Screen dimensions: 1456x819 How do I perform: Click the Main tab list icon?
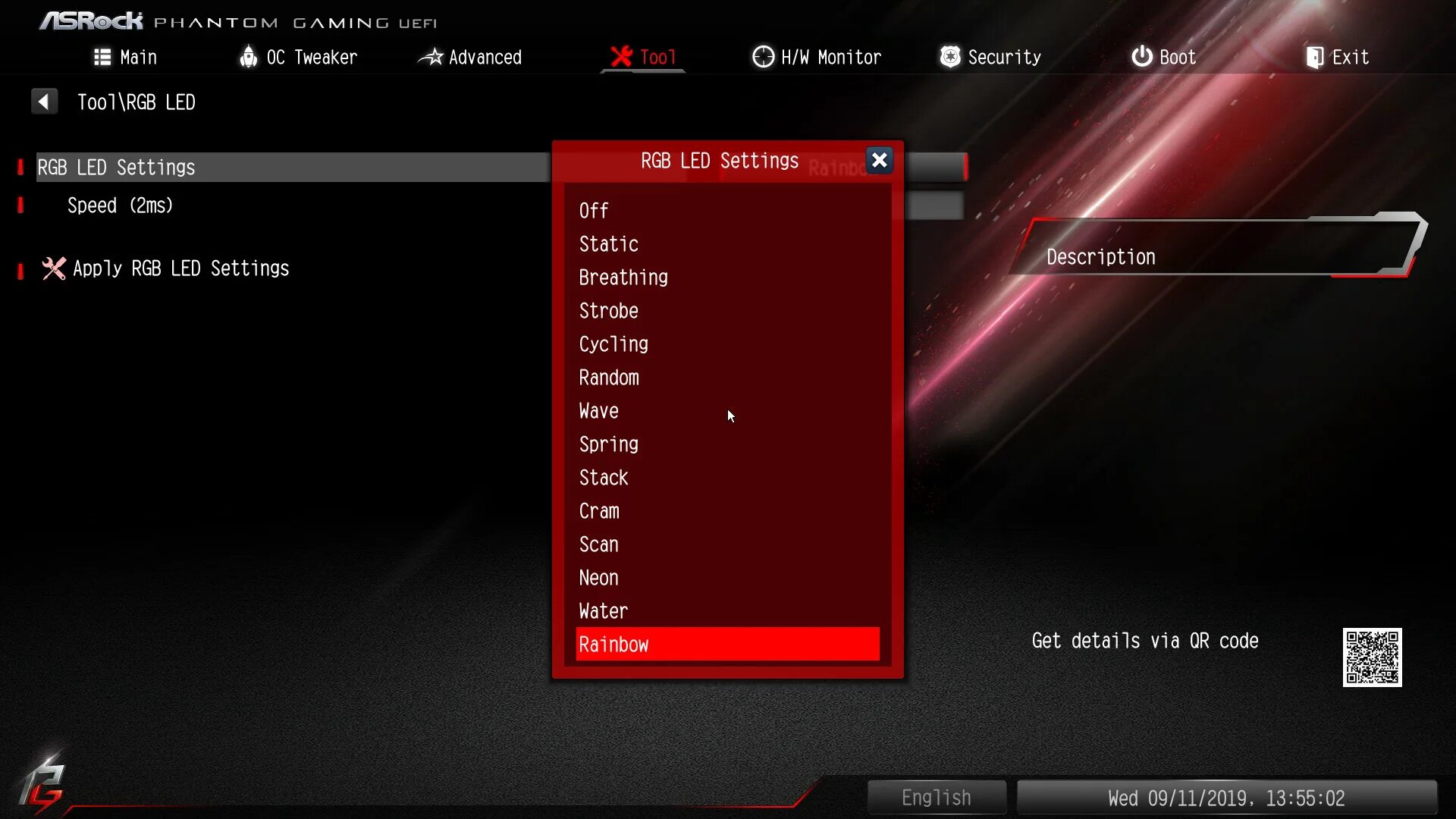click(102, 58)
